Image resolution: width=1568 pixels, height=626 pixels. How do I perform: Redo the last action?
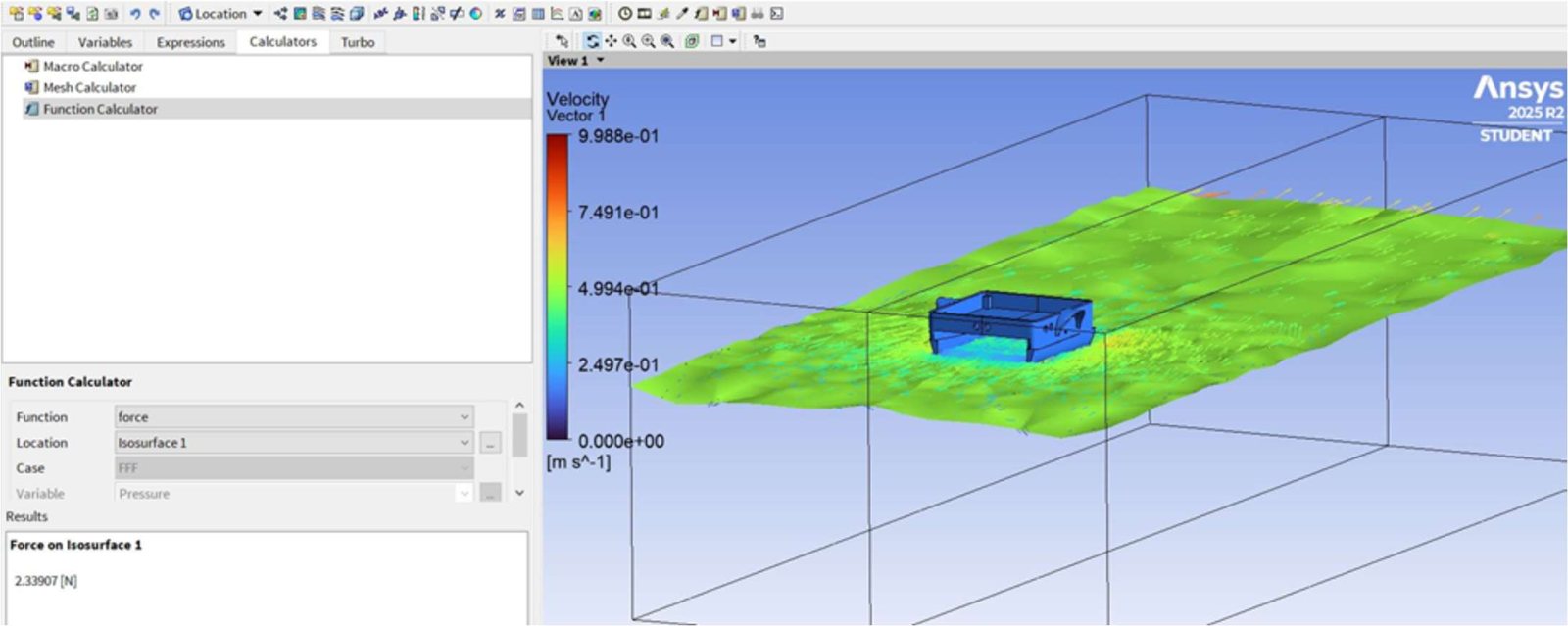(154, 14)
